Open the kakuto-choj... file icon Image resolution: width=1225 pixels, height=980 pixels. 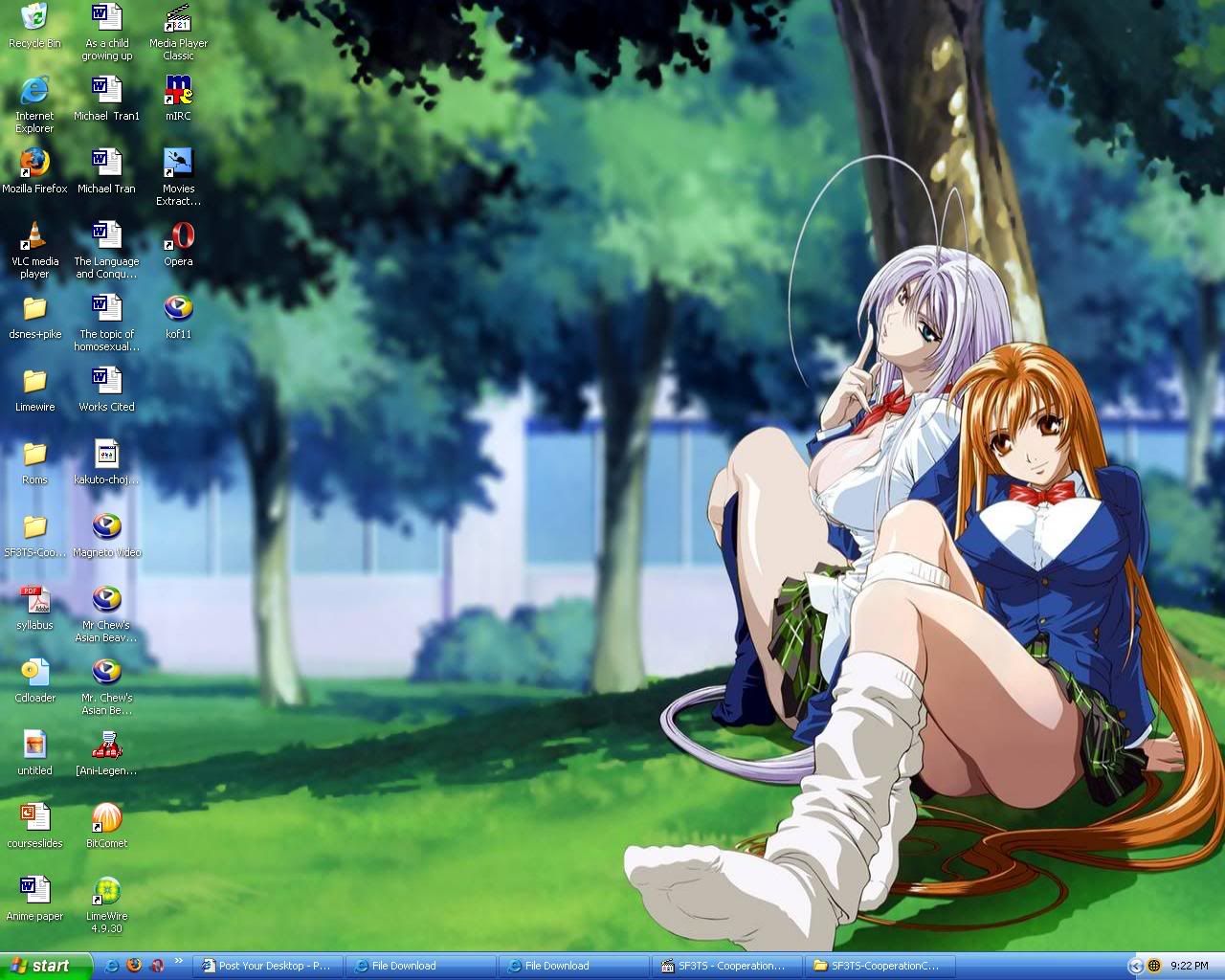coord(106,462)
